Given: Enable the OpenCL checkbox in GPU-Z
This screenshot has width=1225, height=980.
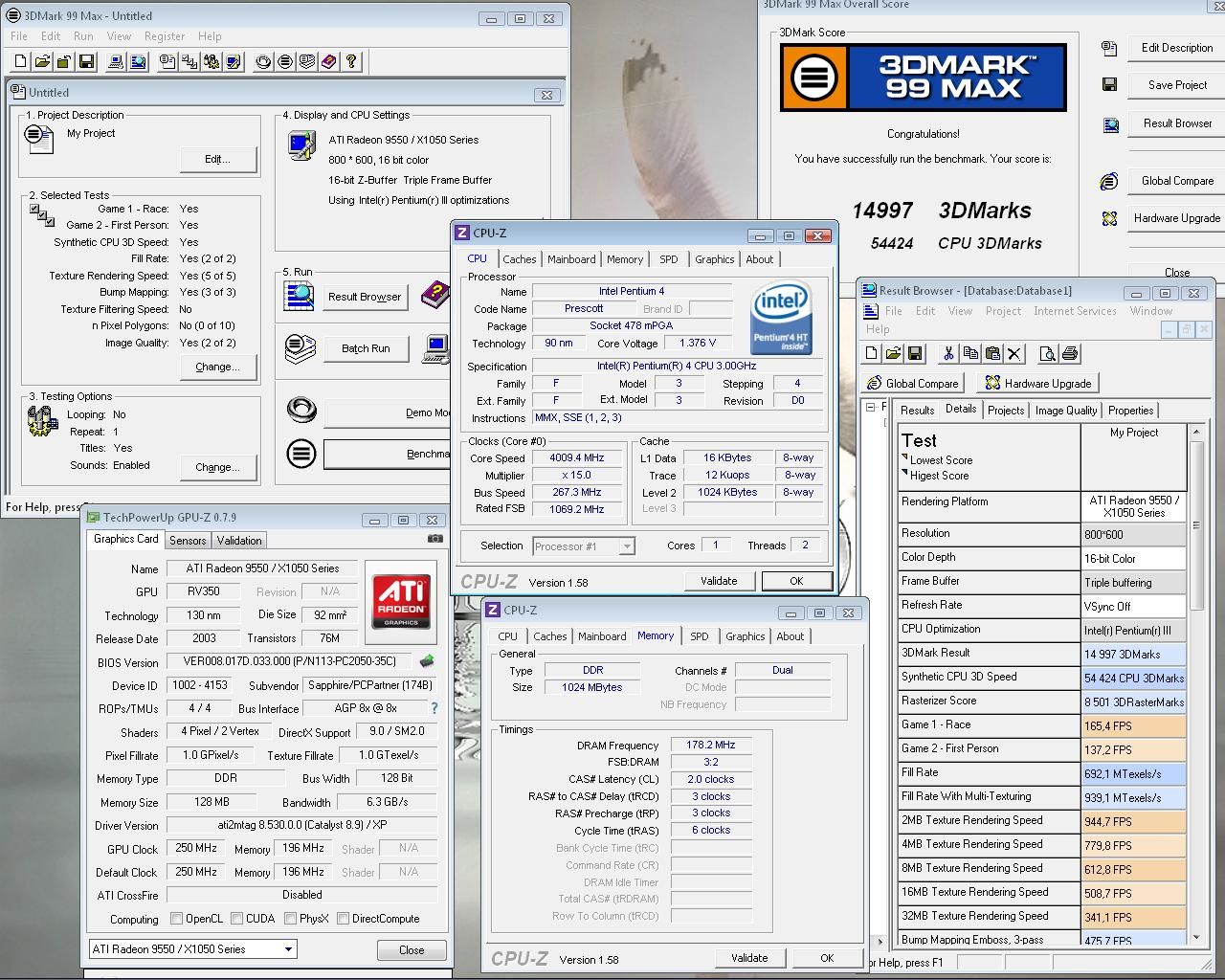Looking at the screenshot, I should click(176, 919).
